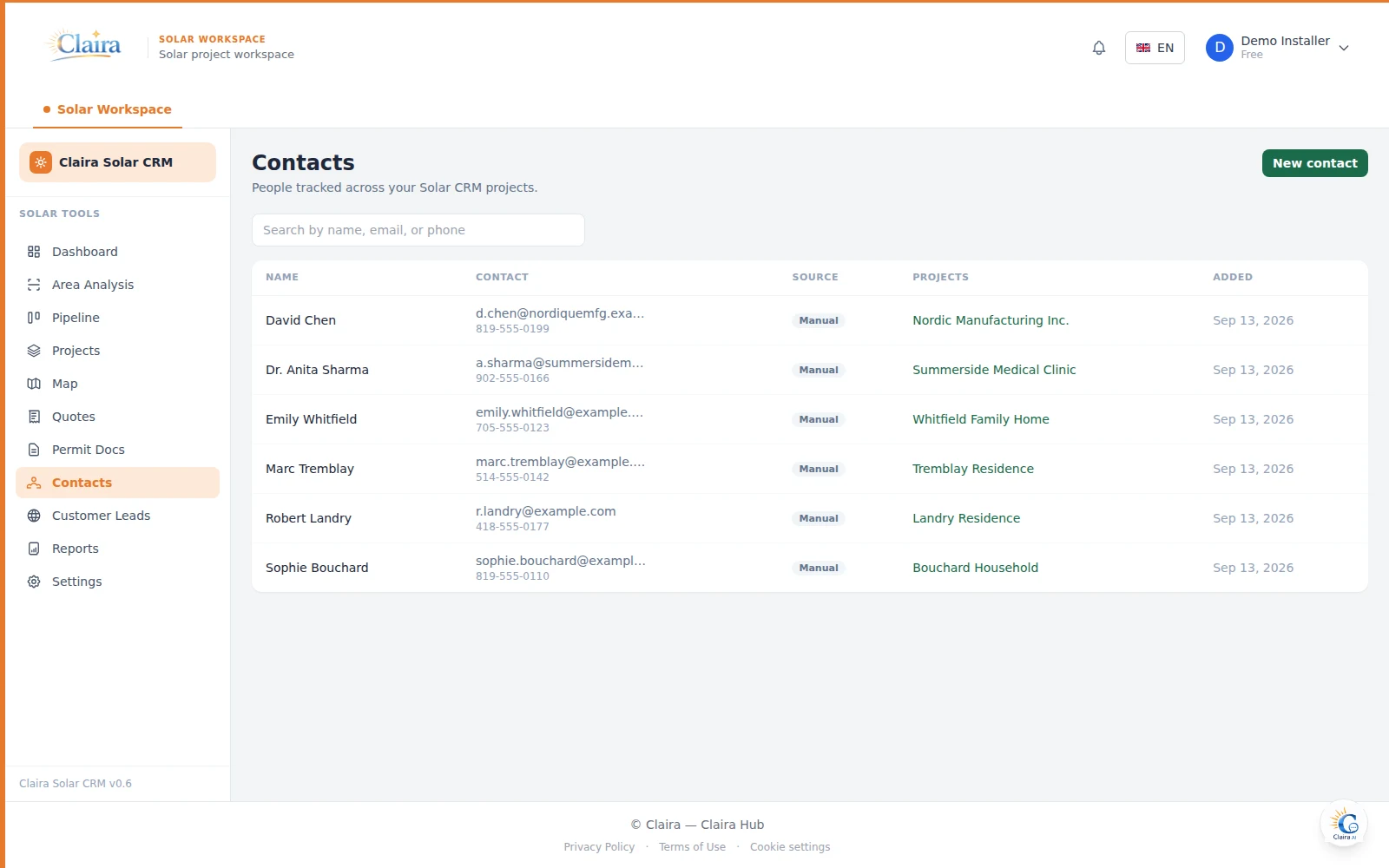The width and height of the screenshot is (1389, 868).
Task: Select the Contacts people icon
Action: coord(34,483)
